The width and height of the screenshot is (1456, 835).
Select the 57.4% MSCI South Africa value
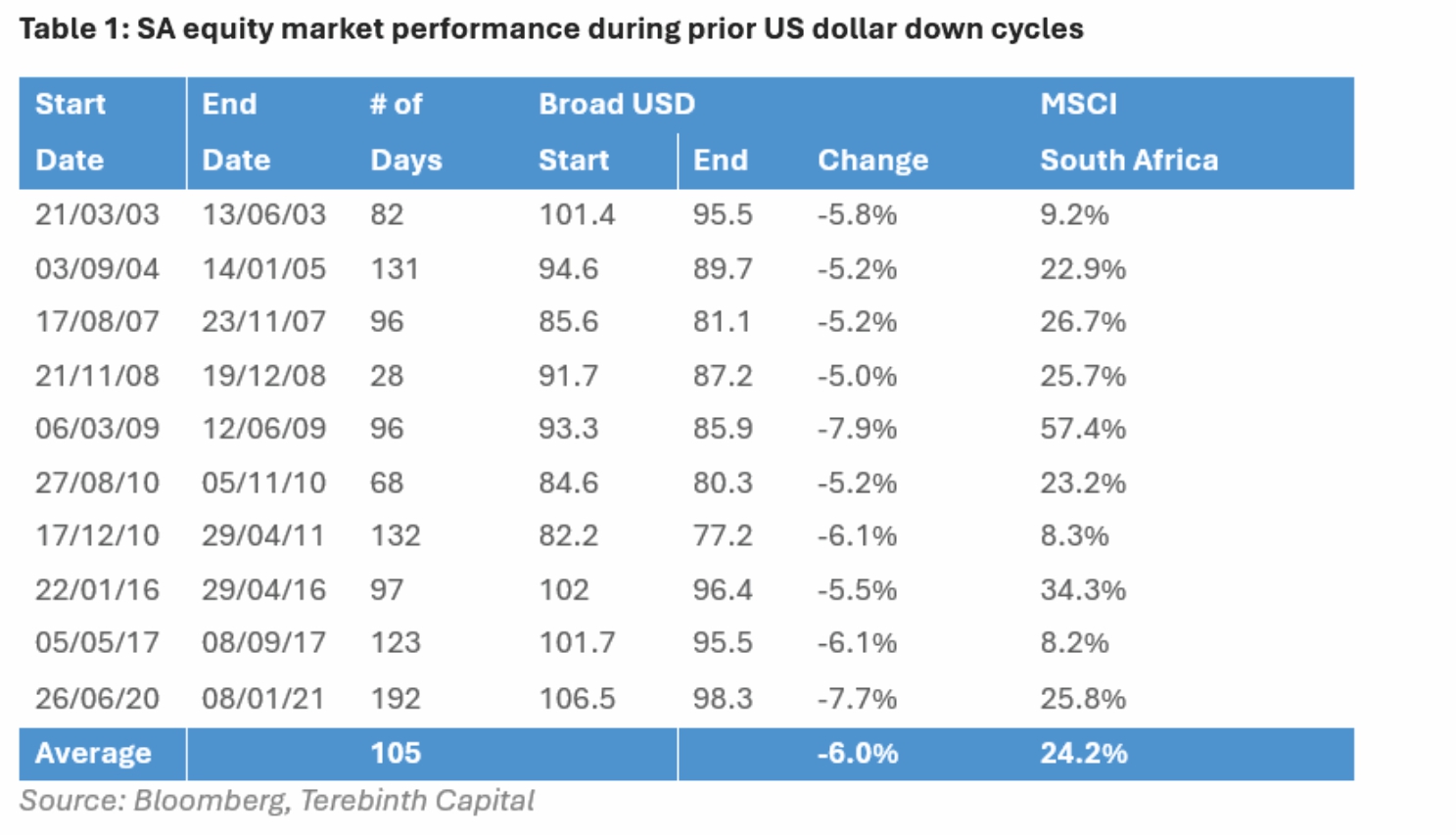tap(1082, 429)
